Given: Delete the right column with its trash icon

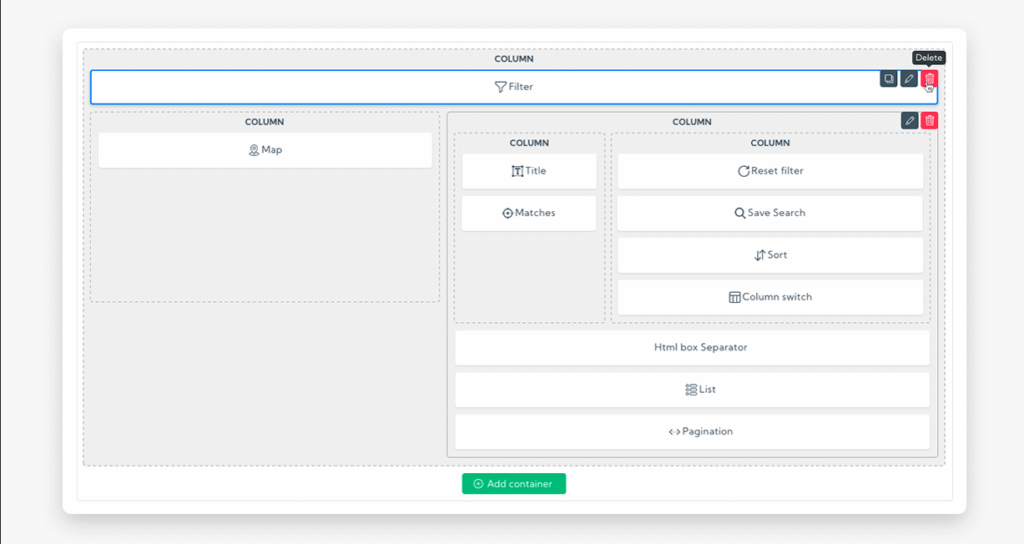Looking at the screenshot, I should click(x=929, y=121).
